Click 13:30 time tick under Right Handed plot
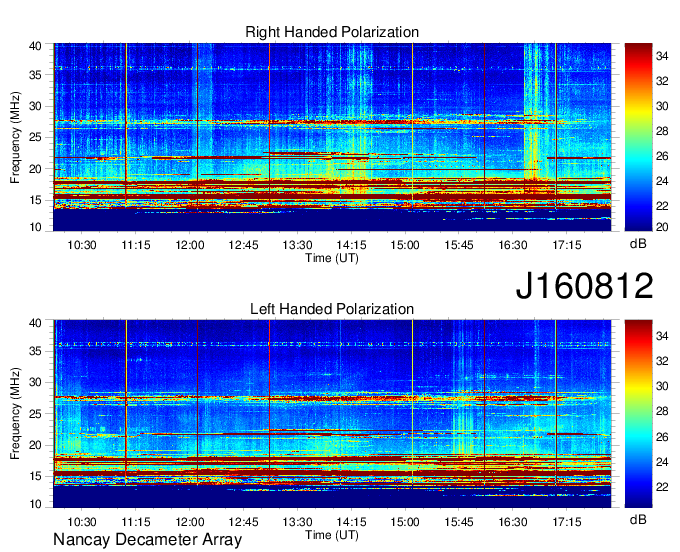 [x=298, y=245]
